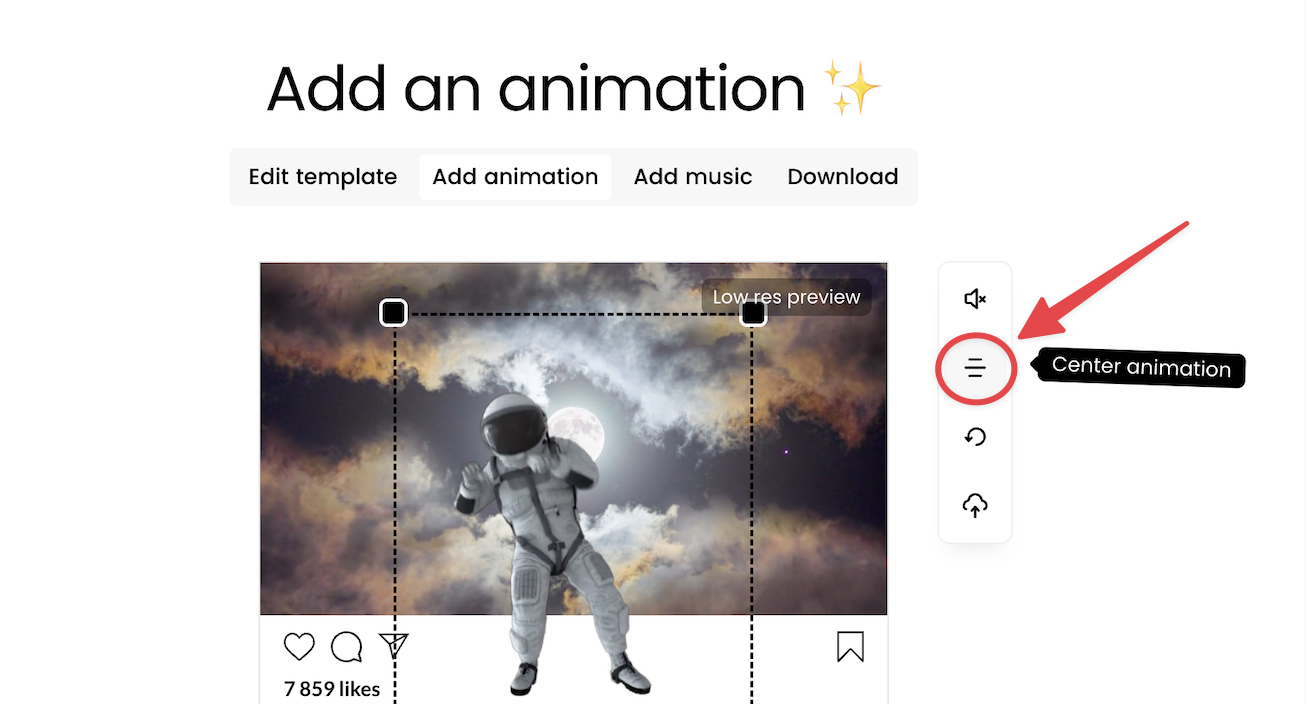Click the moon in the sky background

click(577, 433)
